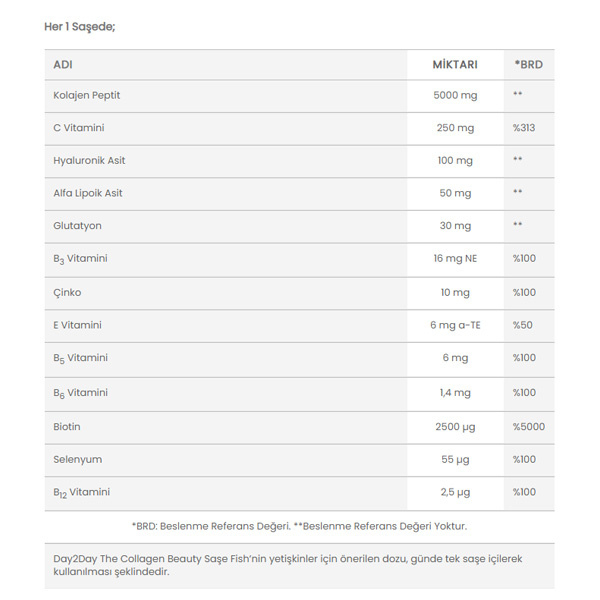Image resolution: width=600 pixels, height=600 pixels.
Task: Click the Selenyum ingredient name
Action: [78, 460]
